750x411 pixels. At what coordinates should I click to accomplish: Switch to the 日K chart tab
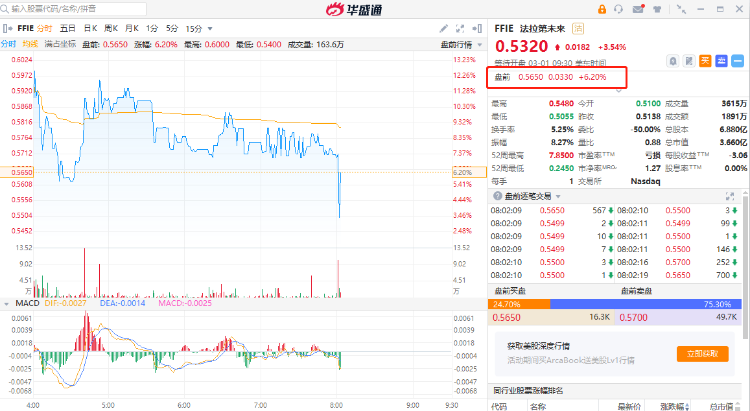pos(90,29)
